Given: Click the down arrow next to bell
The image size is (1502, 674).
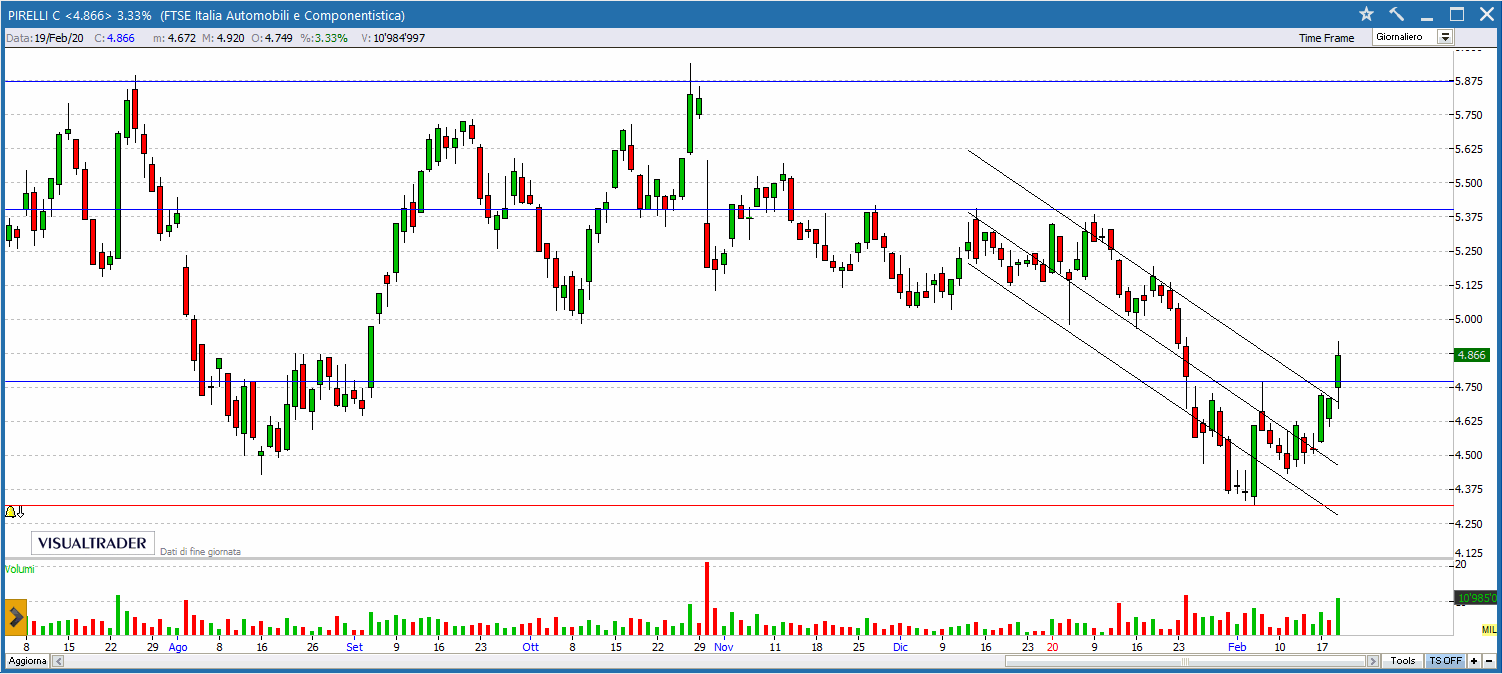Looking at the screenshot, I should coord(20,511).
